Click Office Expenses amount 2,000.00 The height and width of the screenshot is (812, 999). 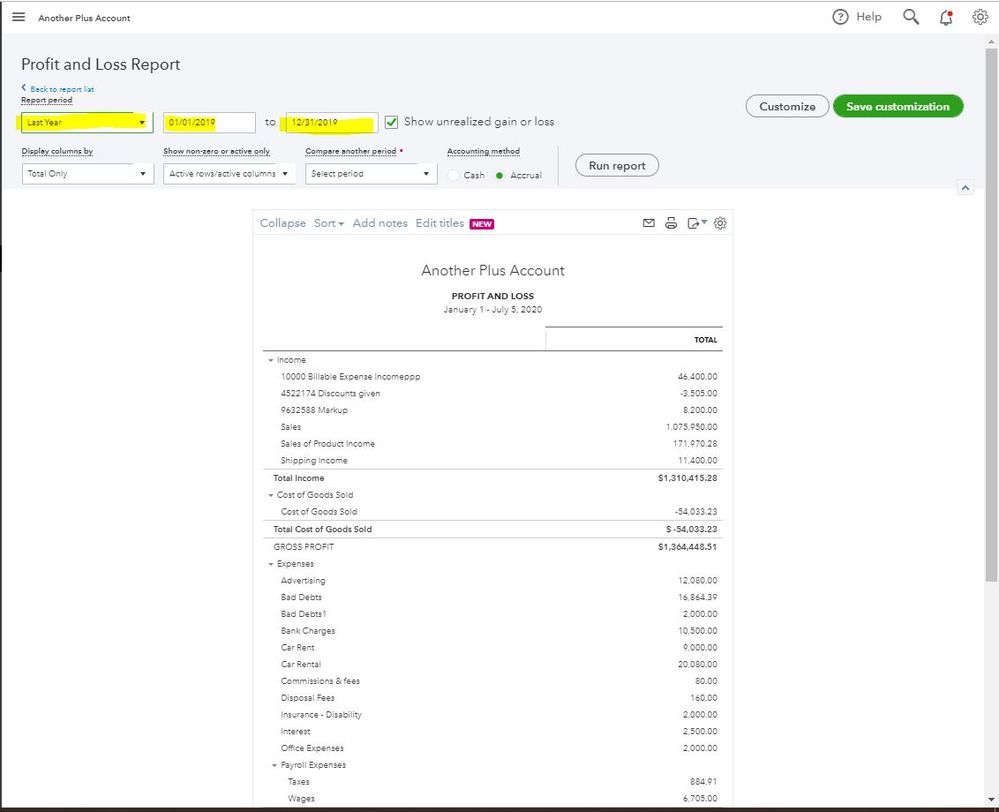700,748
